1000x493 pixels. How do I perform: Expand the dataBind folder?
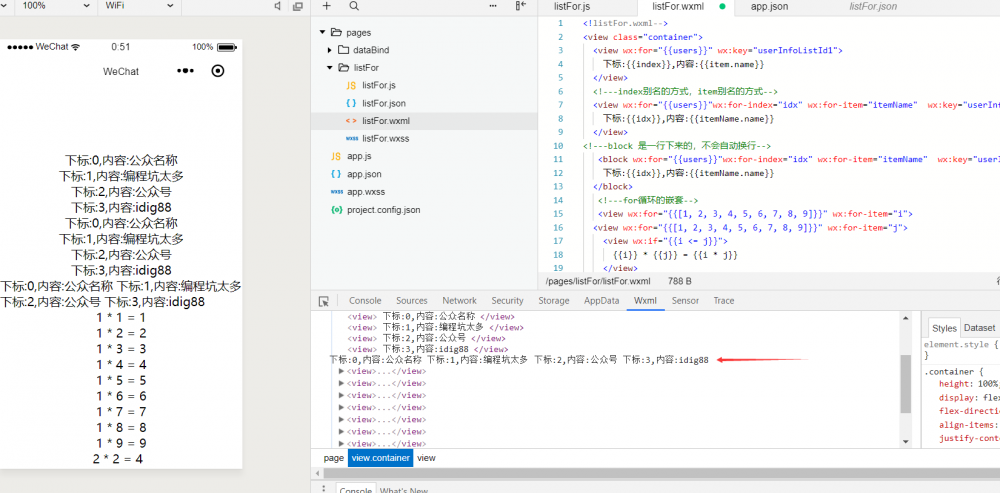tap(330, 50)
